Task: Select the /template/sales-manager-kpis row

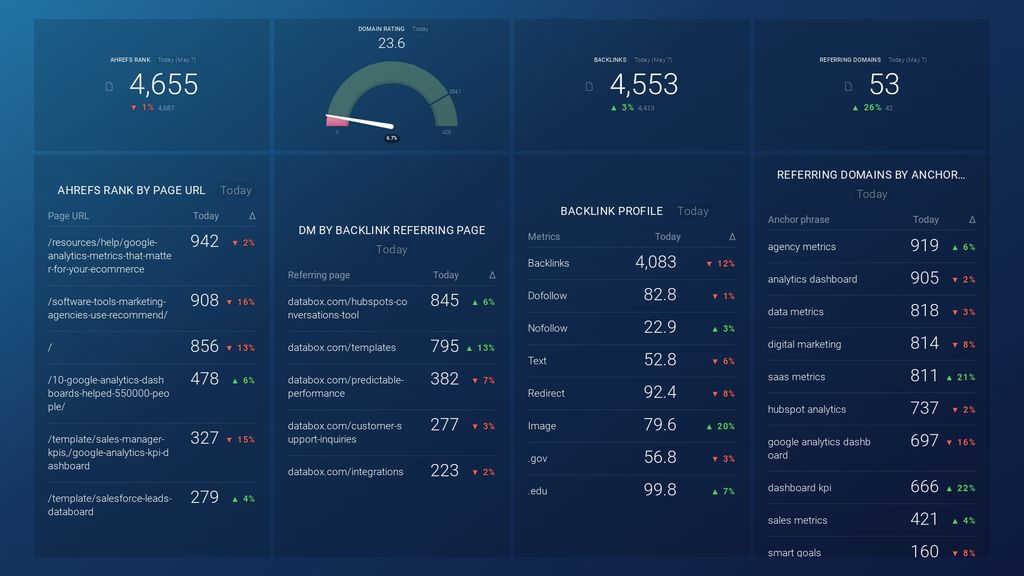Action: [152, 452]
